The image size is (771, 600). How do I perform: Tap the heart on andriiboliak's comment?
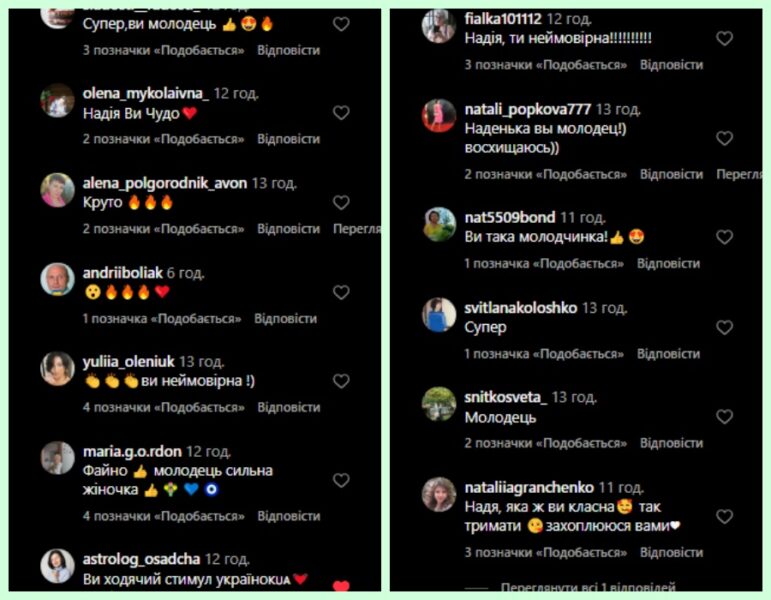(341, 293)
